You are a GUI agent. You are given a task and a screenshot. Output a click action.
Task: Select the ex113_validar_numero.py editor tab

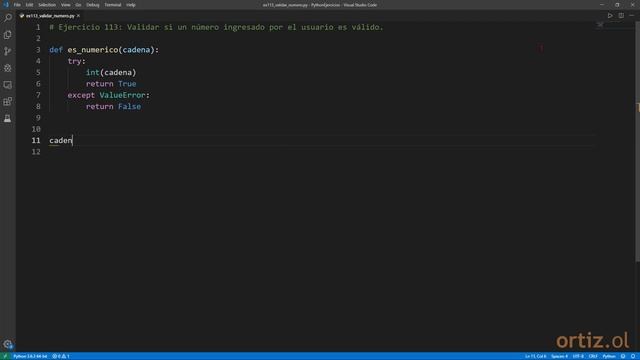49,16
